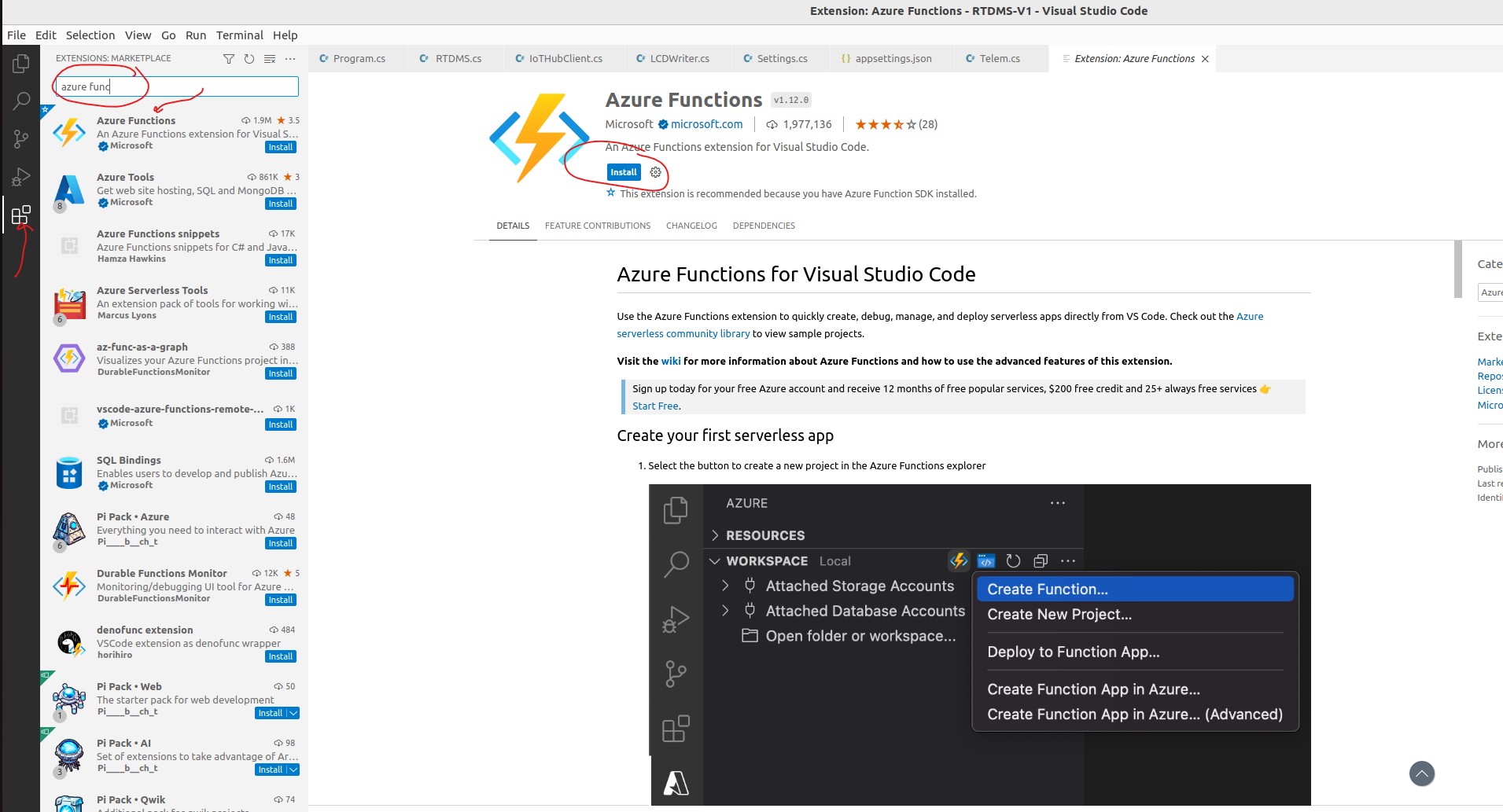The width and height of the screenshot is (1503, 812).
Task: Open Install dropdown arrow for Pi Pack • Web
Action: [x=293, y=713]
